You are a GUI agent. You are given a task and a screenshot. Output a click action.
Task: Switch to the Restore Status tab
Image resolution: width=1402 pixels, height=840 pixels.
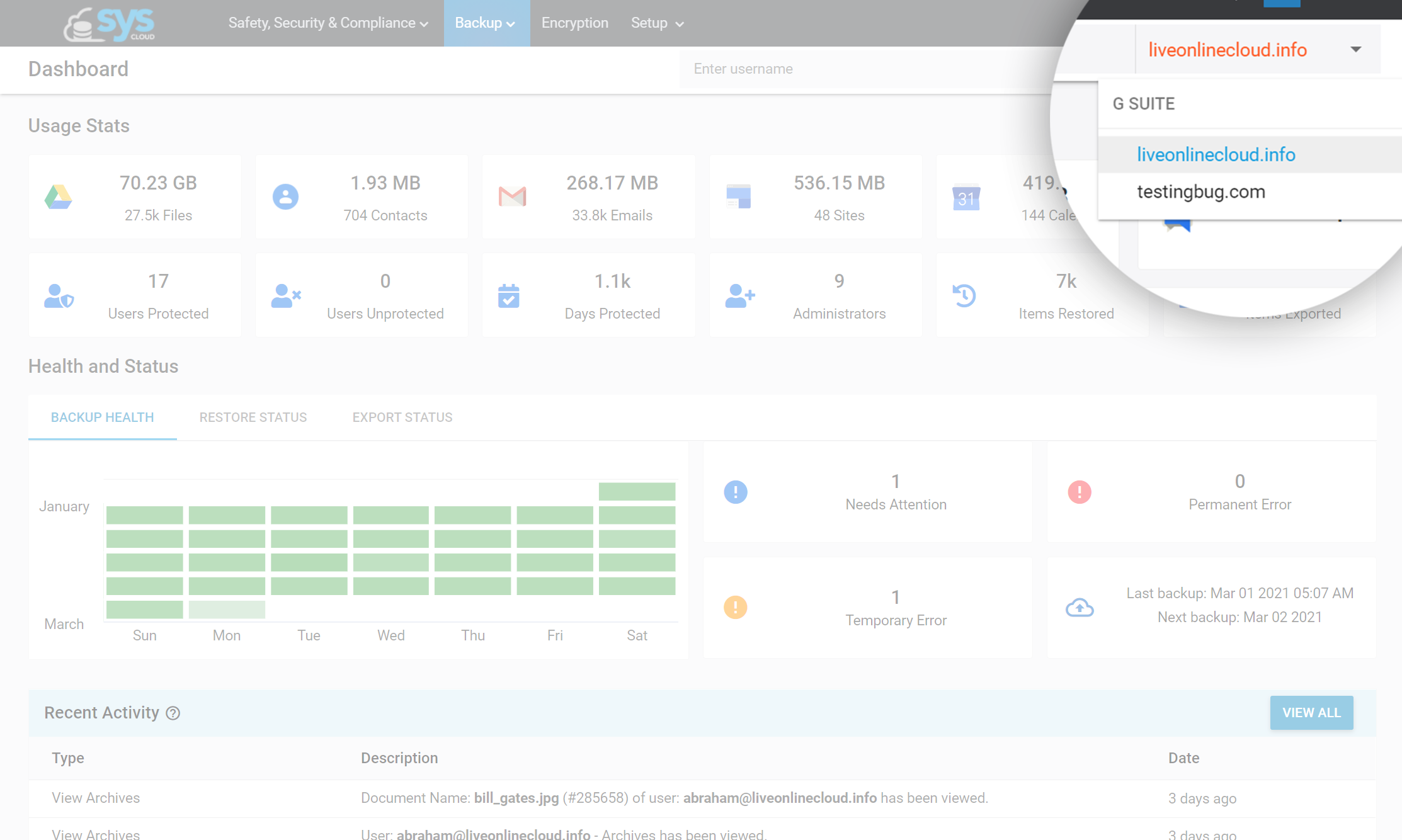tap(253, 417)
